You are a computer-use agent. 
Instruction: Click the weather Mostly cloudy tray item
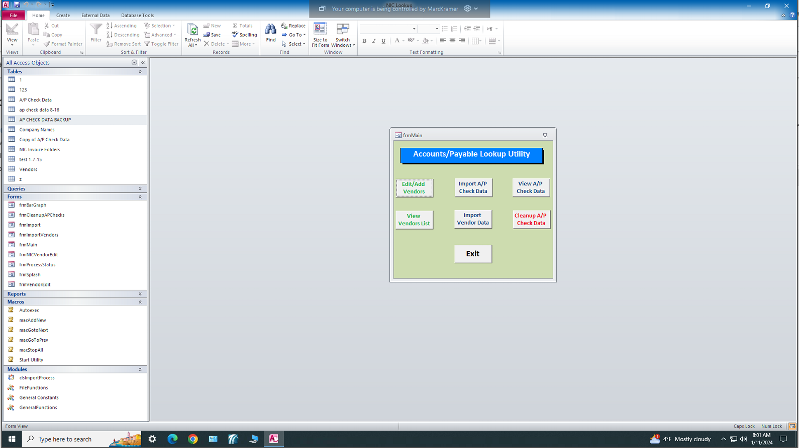[680, 439]
